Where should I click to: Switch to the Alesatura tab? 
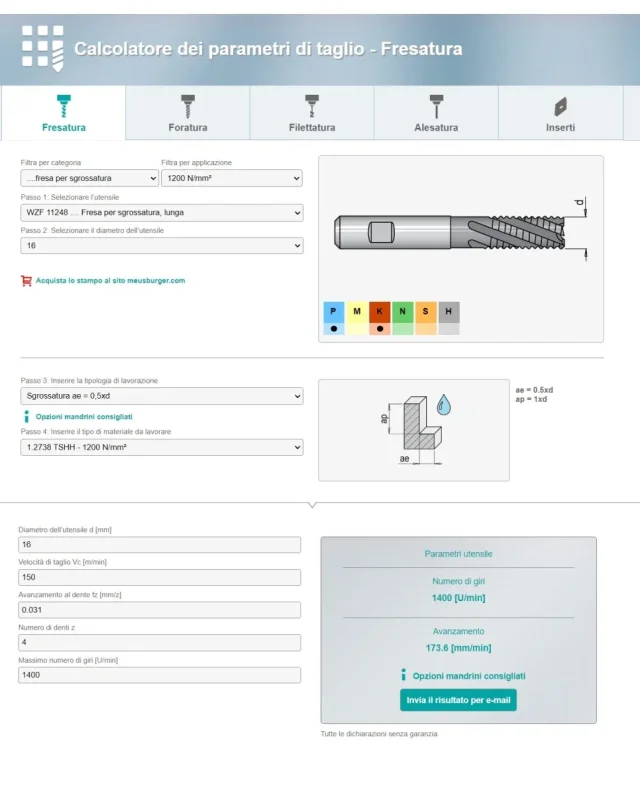tap(436, 113)
